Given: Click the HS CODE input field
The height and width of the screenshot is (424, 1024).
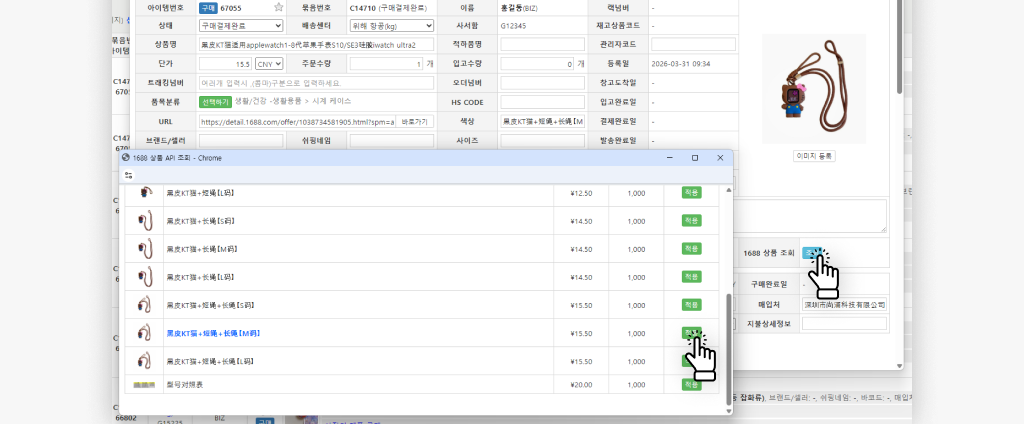Looking at the screenshot, I should point(543,102).
